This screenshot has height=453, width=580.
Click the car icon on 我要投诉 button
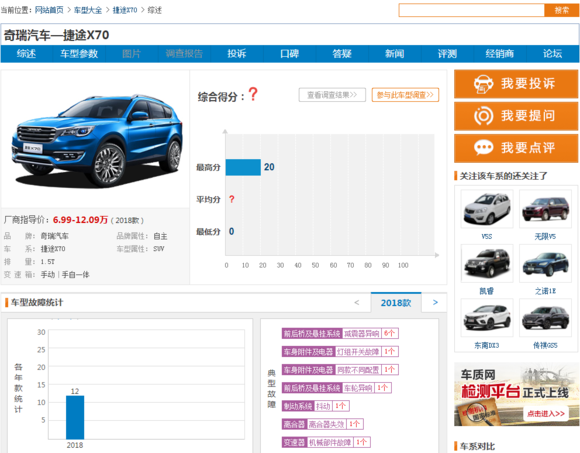pos(483,84)
